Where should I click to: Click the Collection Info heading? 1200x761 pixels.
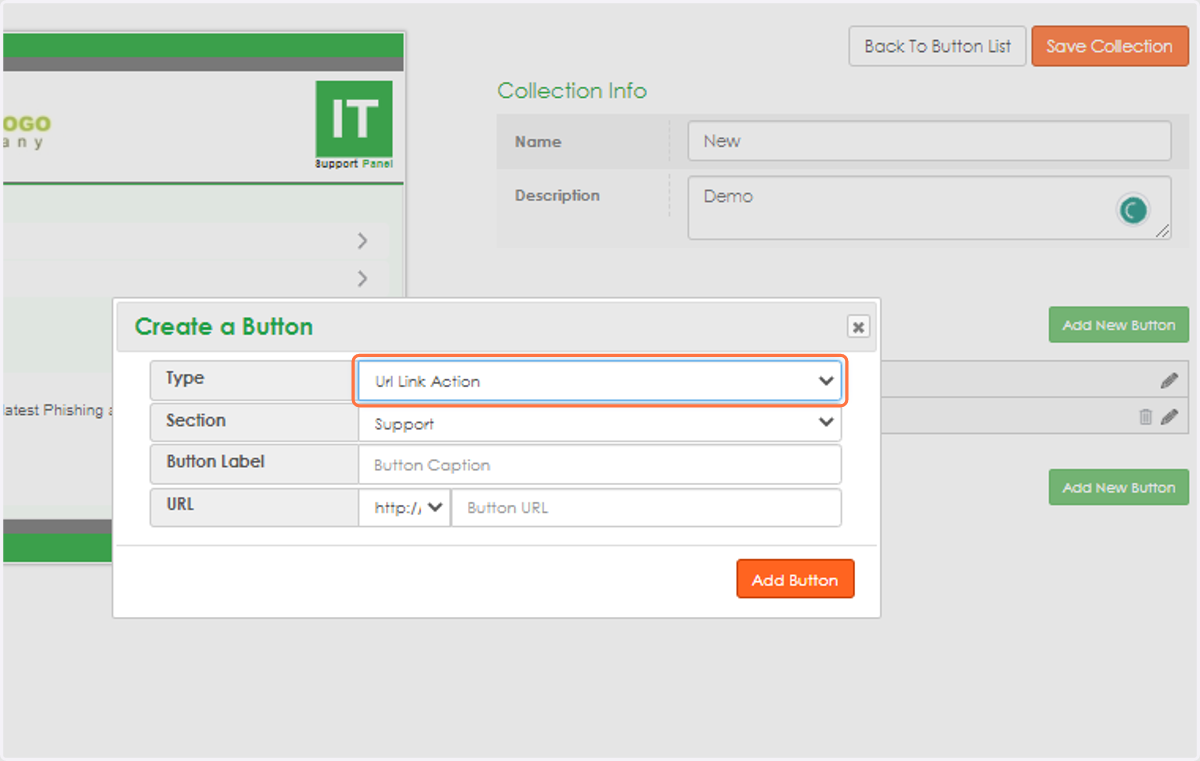click(x=572, y=91)
